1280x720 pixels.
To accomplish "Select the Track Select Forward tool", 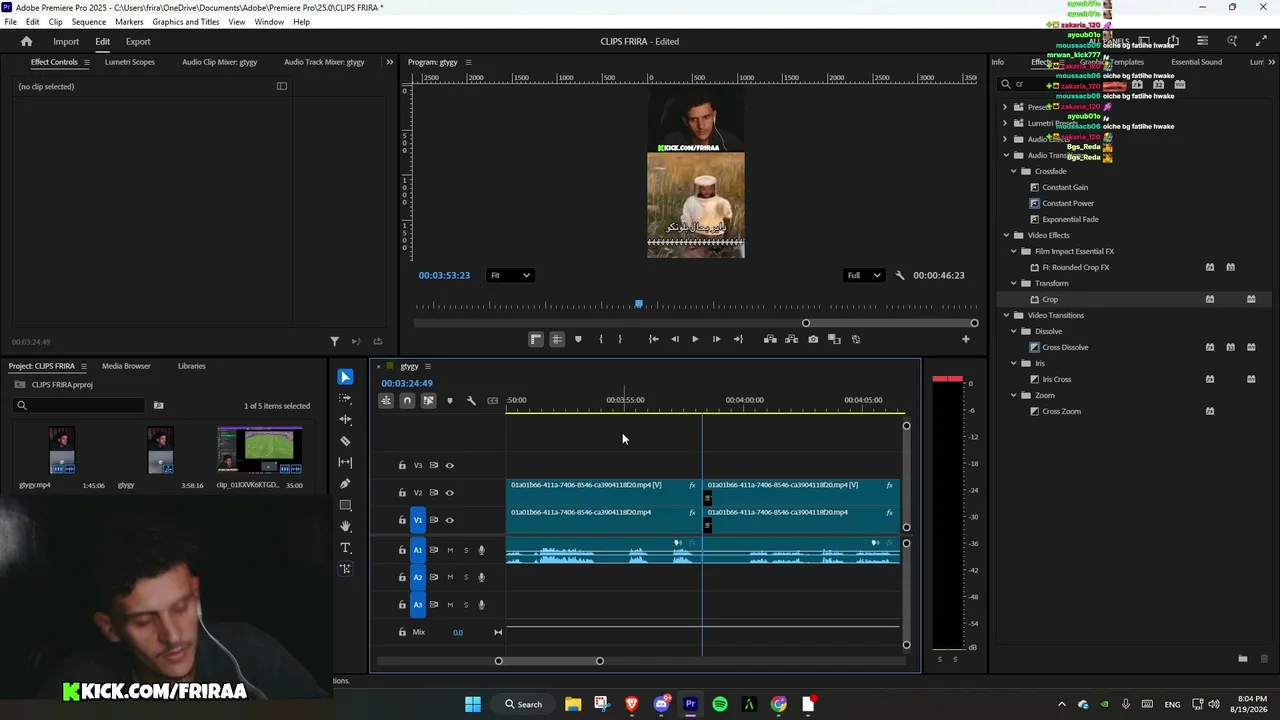I will pyautogui.click(x=345, y=398).
